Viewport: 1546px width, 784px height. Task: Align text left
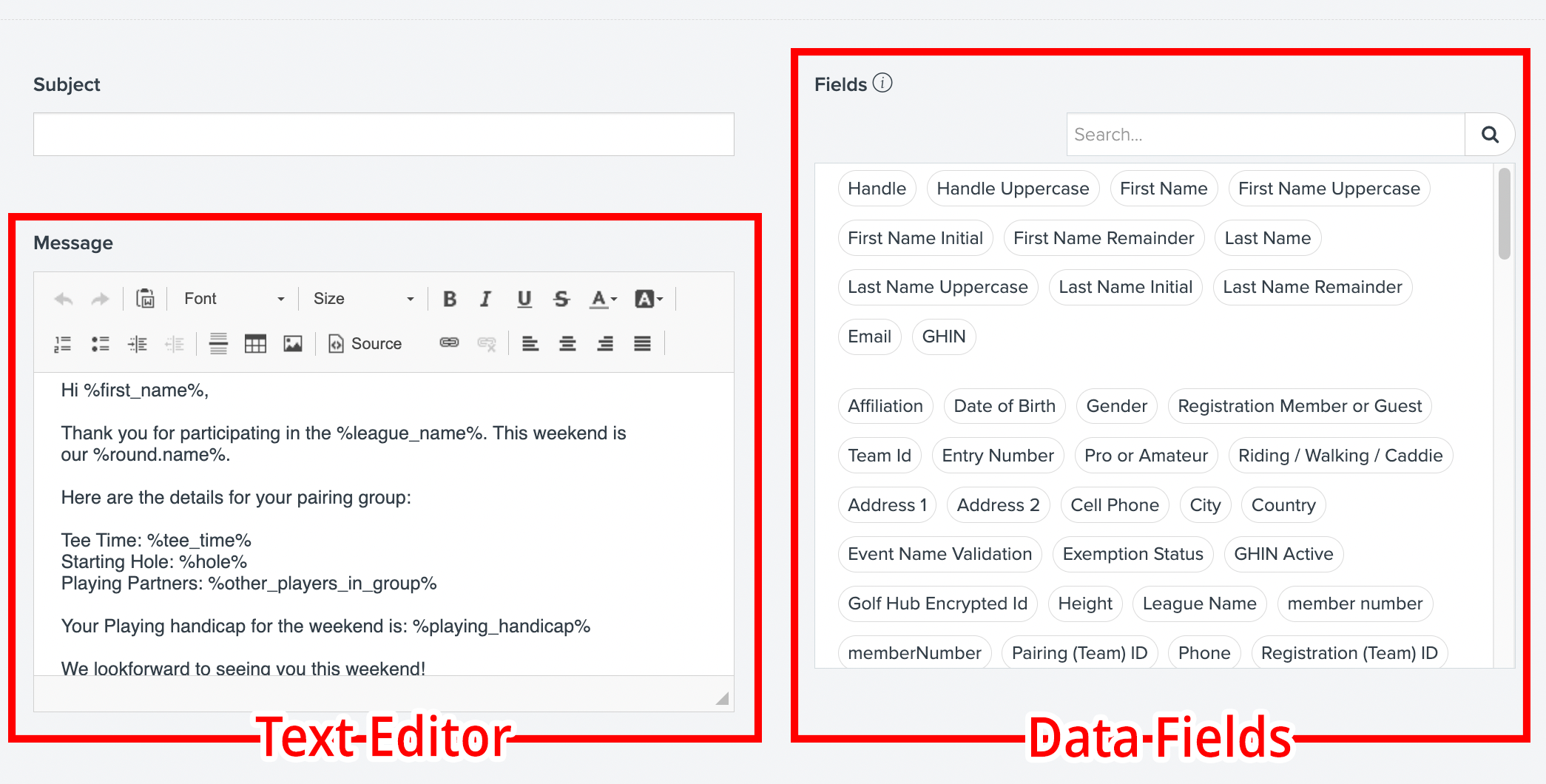530,344
